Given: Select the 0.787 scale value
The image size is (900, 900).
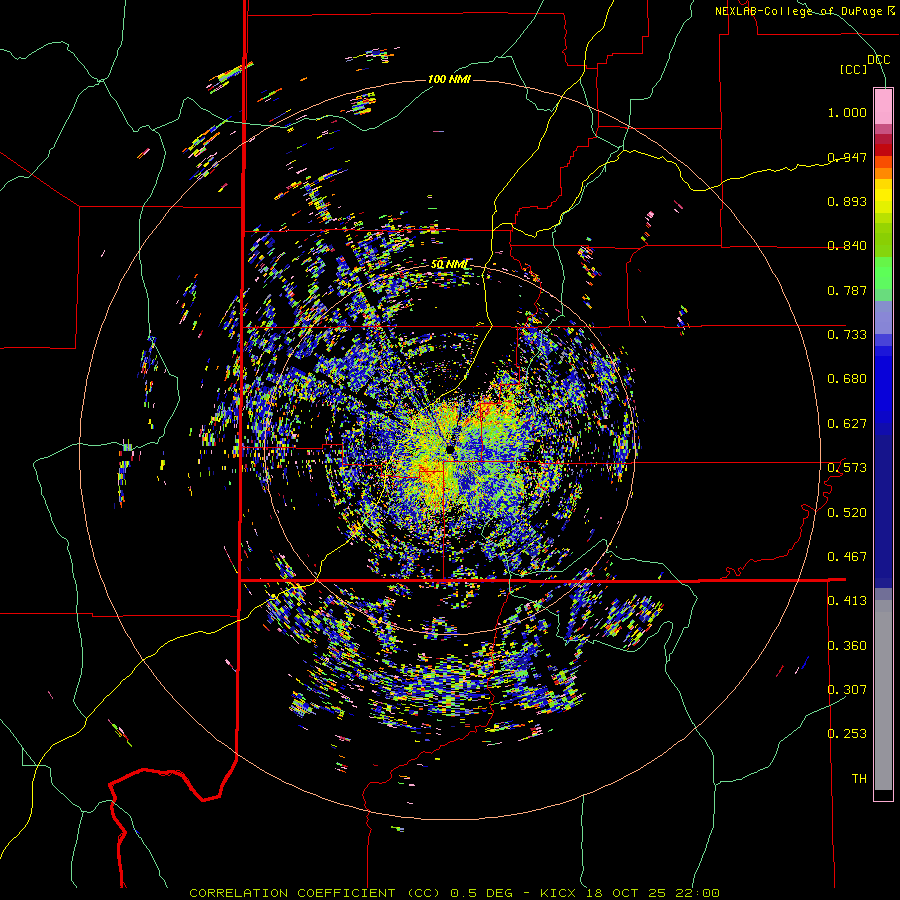Looking at the screenshot, I should tap(847, 290).
